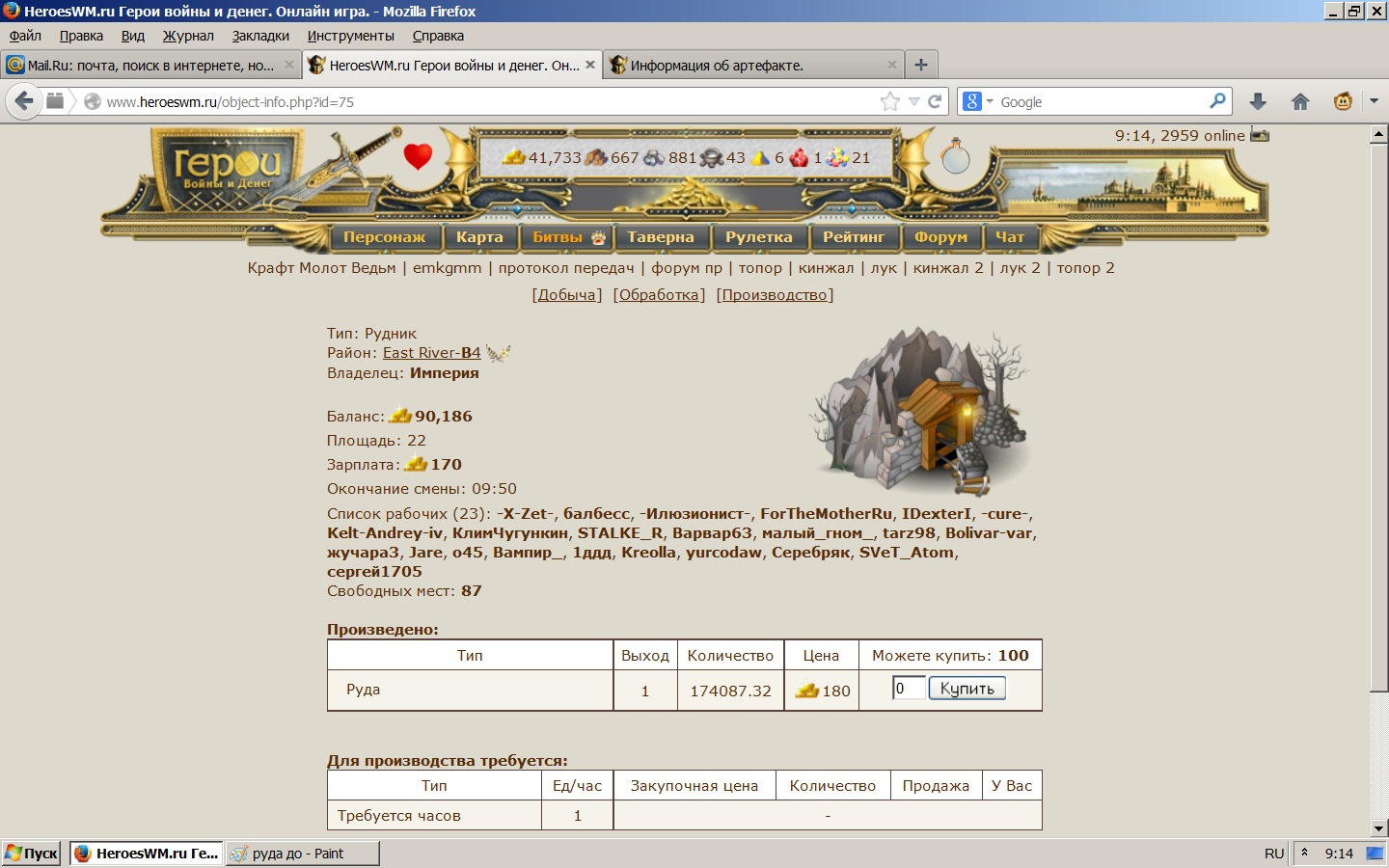Click the clan emblem beside East River-B4
The width and height of the screenshot is (1389, 868).
(x=498, y=353)
